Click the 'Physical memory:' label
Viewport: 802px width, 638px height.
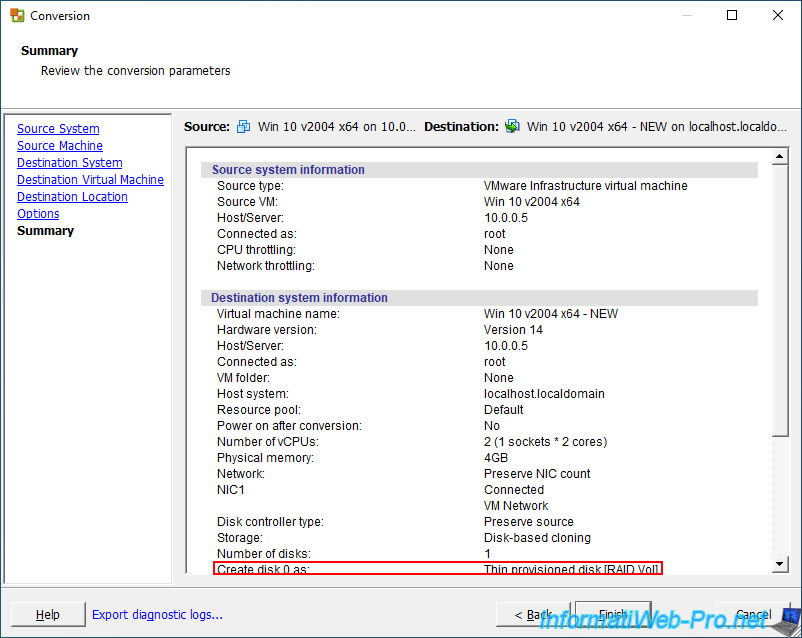click(265, 457)
